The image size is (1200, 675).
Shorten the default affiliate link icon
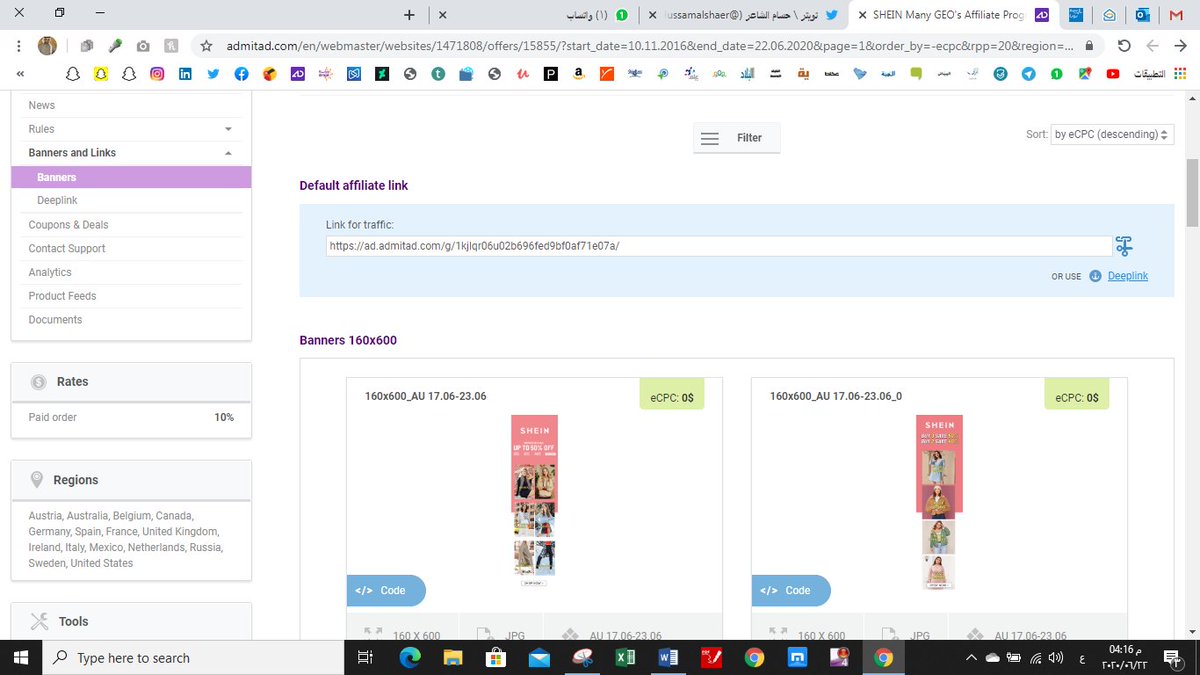pos(1123,246)
